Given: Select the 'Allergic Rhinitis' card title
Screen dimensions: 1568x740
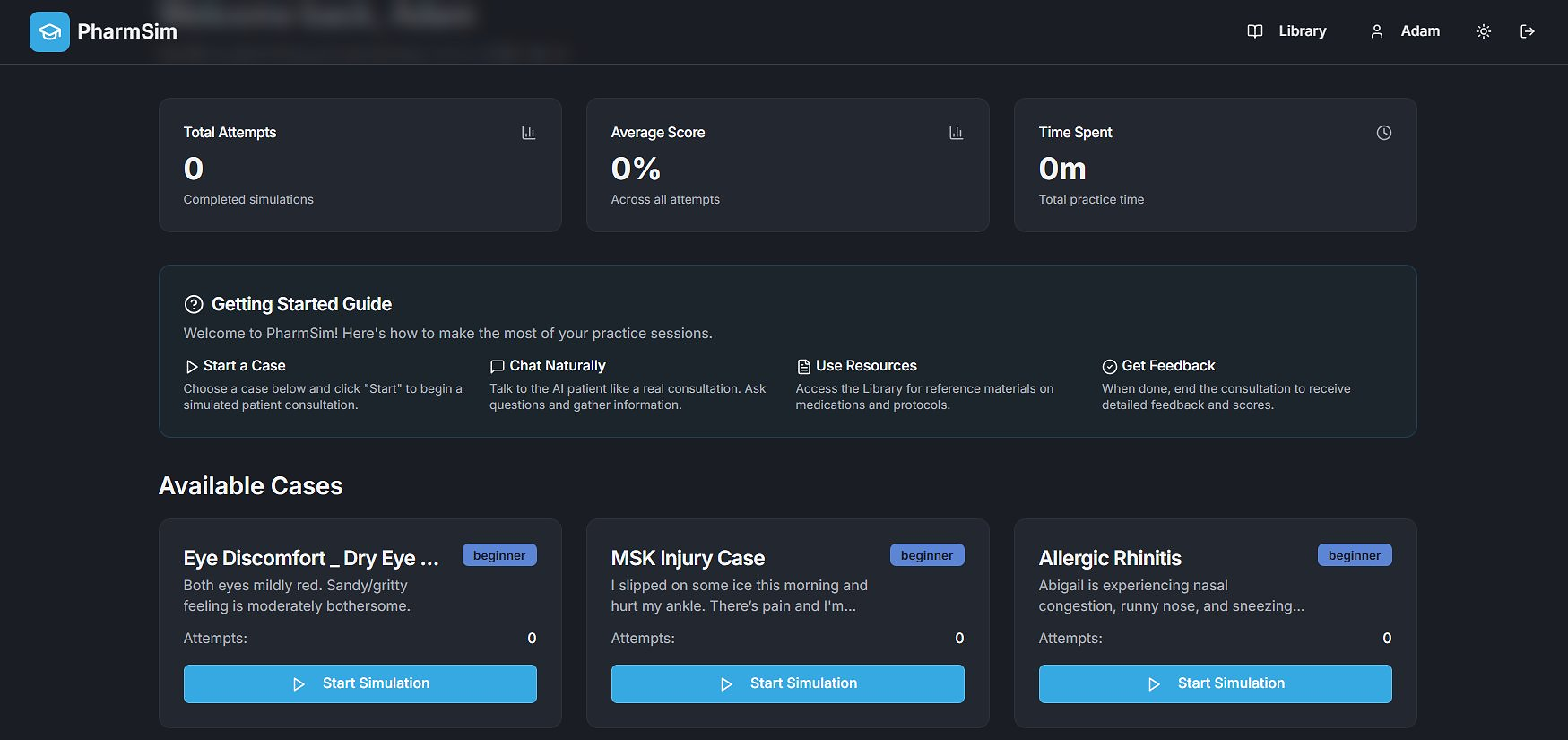Looking at the screenshot, I should click(x=1110, y=558).
